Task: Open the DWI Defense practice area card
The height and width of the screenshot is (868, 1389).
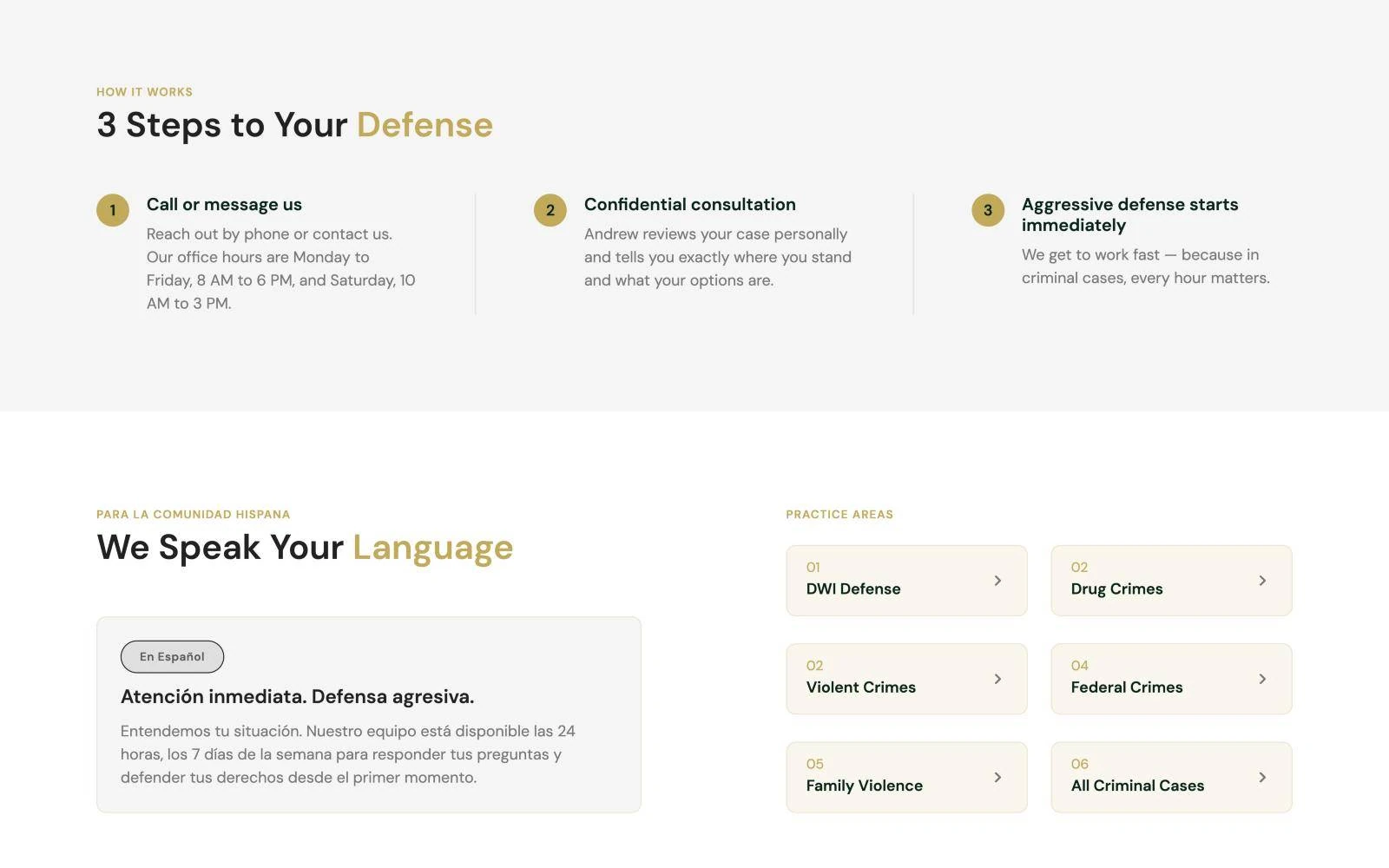Action: tap(906, 581)
